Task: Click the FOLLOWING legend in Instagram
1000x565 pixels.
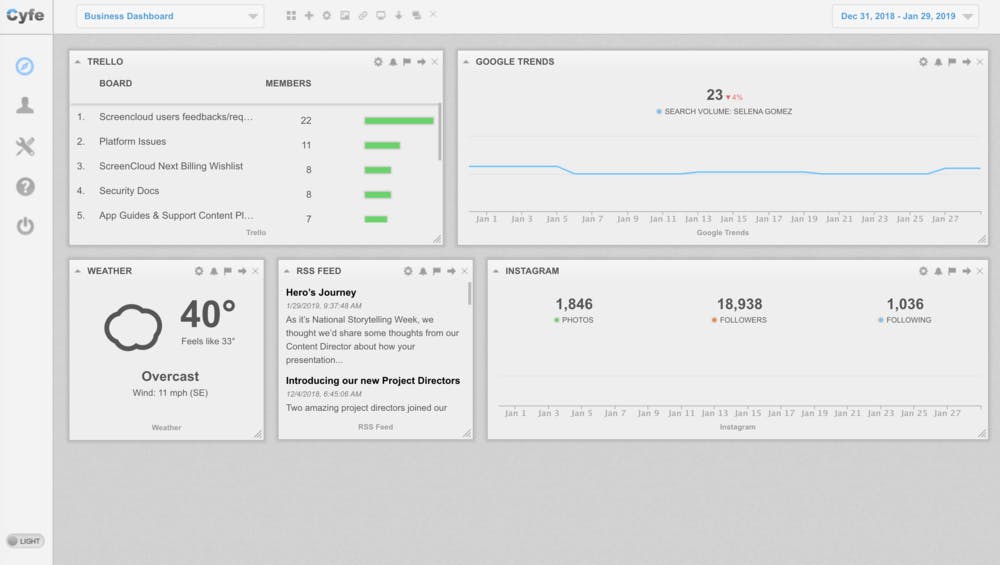Action: (904, 320)
